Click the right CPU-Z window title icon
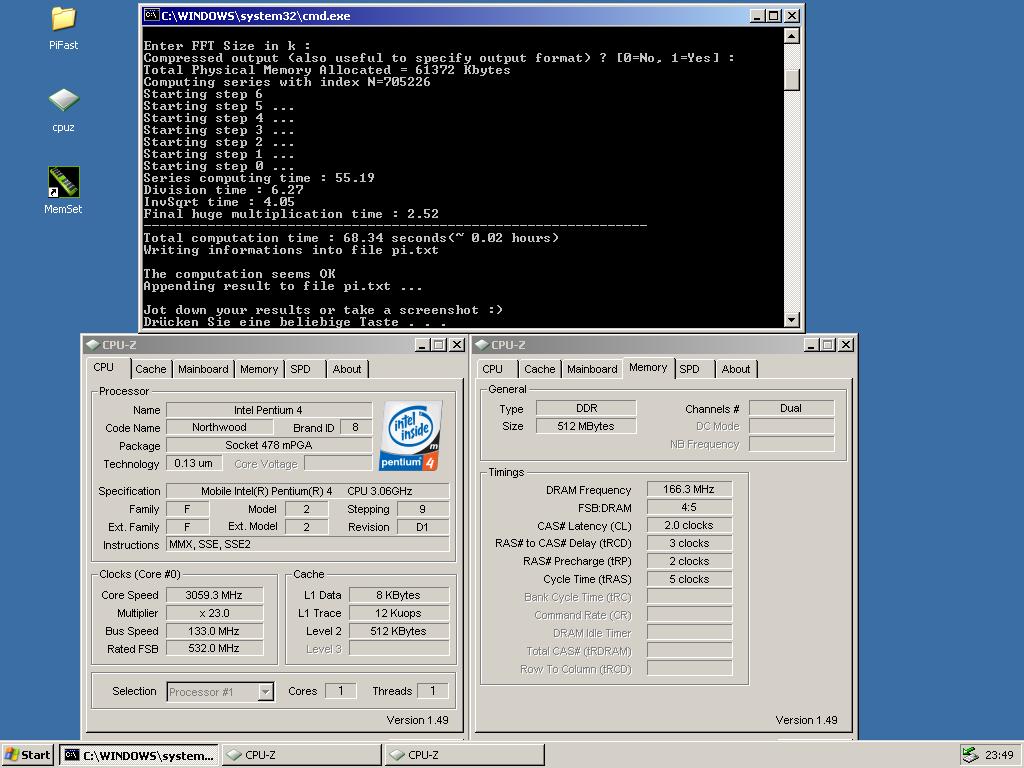 coord(482,345)
